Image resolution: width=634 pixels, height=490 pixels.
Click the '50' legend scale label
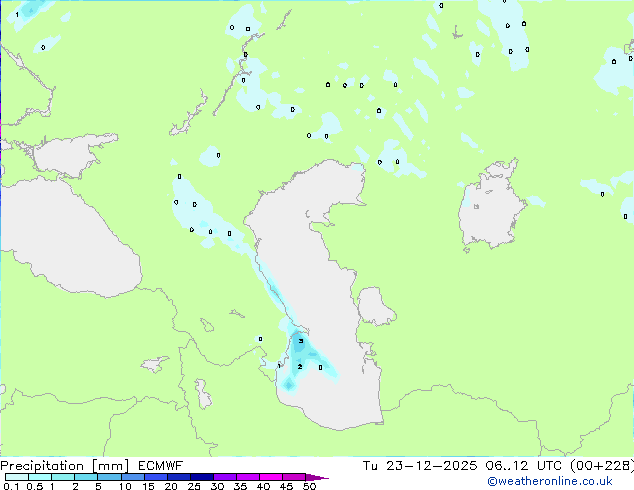point(309,486)
